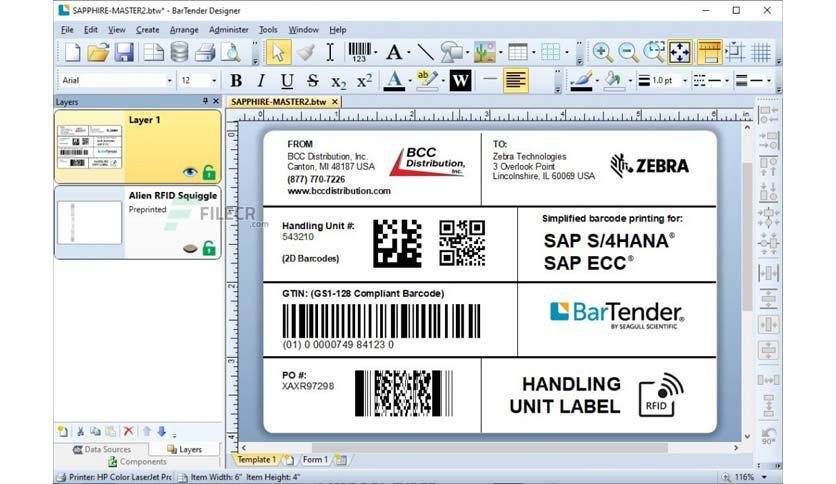Delete selected layer with red X

128,431
